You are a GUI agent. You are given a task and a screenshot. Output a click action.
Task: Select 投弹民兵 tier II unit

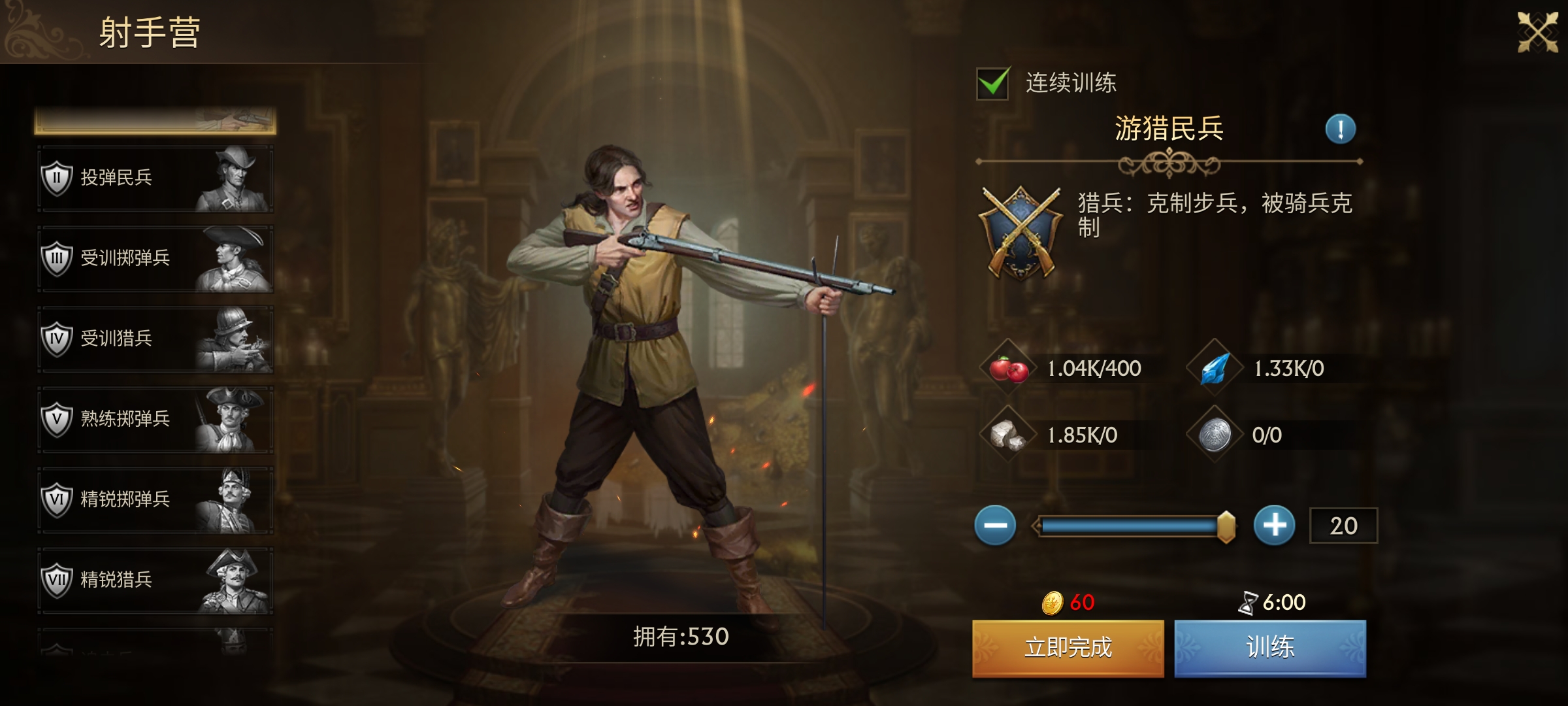click(155, 178)
